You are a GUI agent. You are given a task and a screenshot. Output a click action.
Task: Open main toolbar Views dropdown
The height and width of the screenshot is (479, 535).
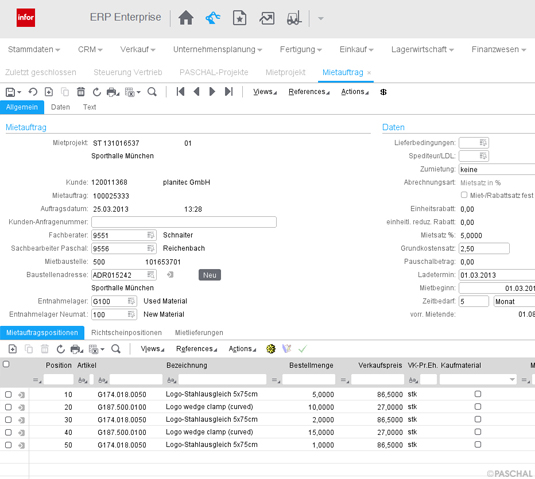pos(265,92)
